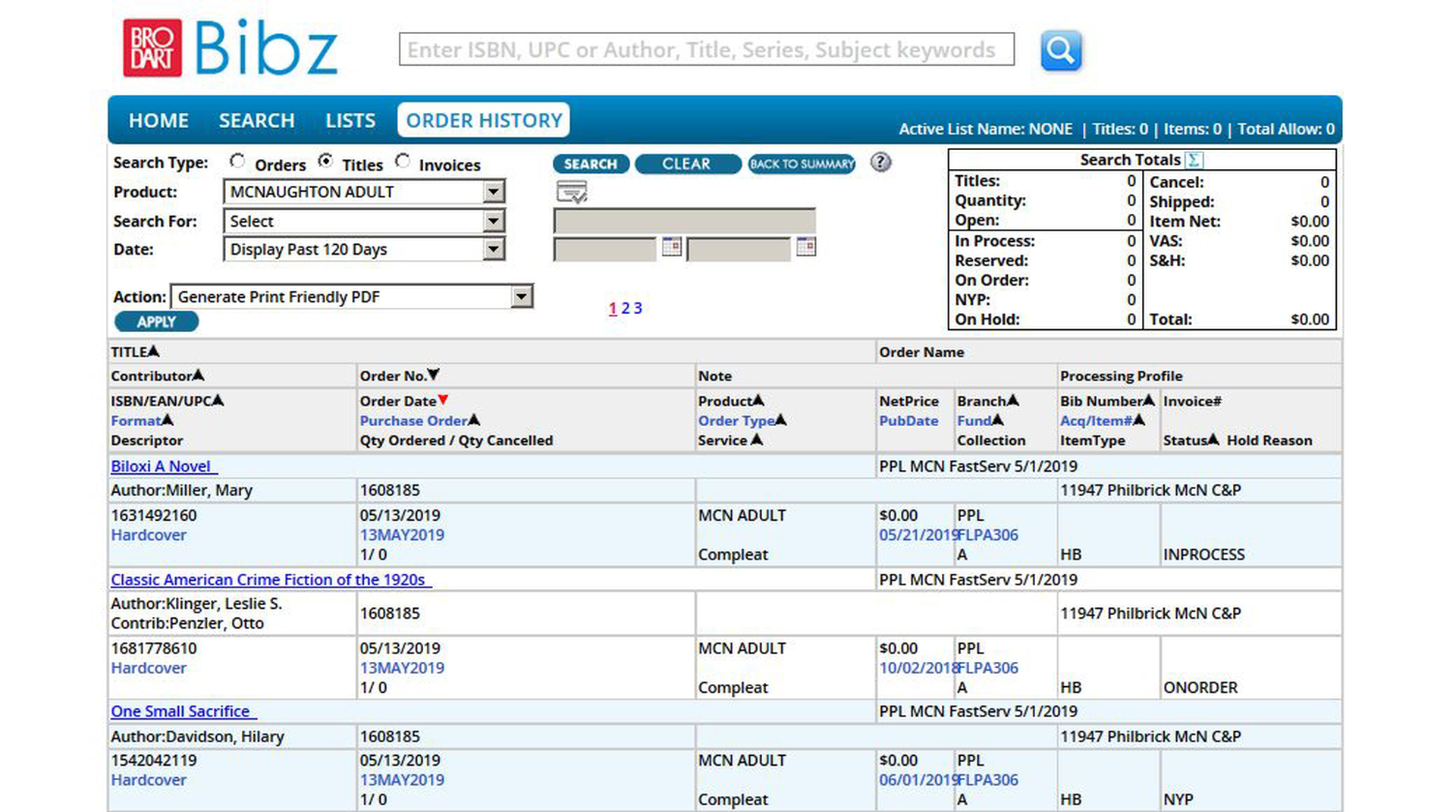This screenshot has height=812, width=1456.
Task: Go to results page 1
Action: [x=612, y=309]
